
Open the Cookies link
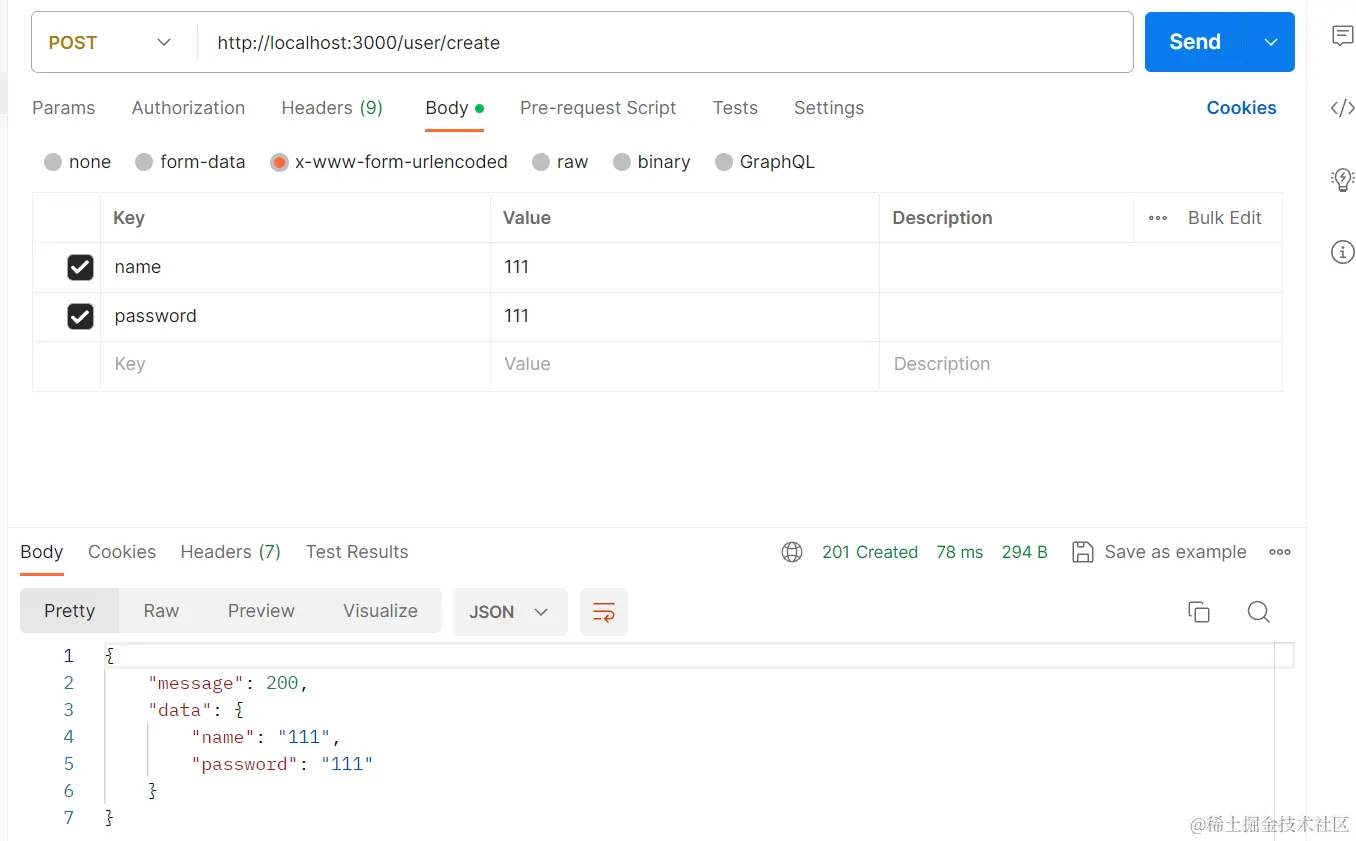tap(1241, 108)
